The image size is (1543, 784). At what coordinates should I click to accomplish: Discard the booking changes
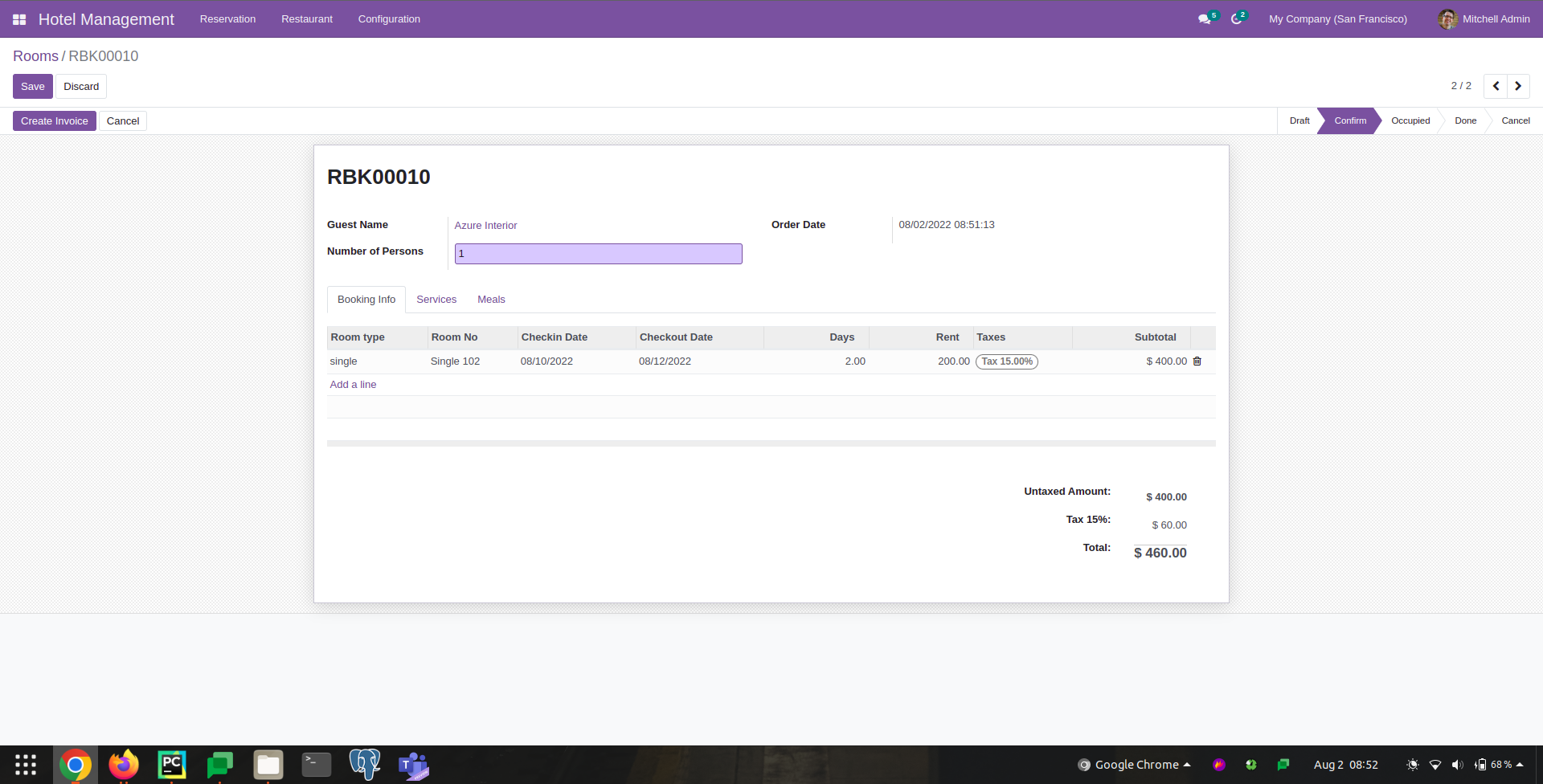click(81, 87)
